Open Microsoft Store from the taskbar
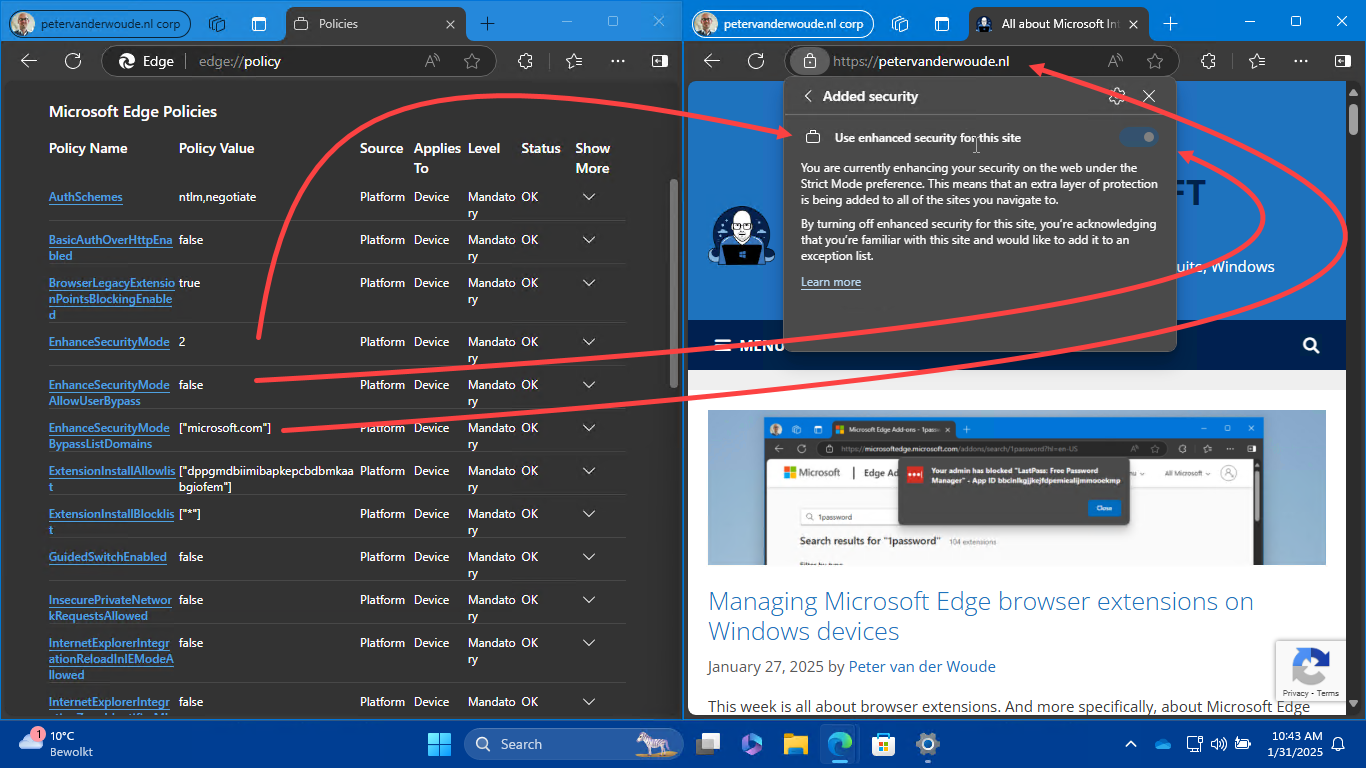This screenshot has height=768, width=1366. click(883, 744)
